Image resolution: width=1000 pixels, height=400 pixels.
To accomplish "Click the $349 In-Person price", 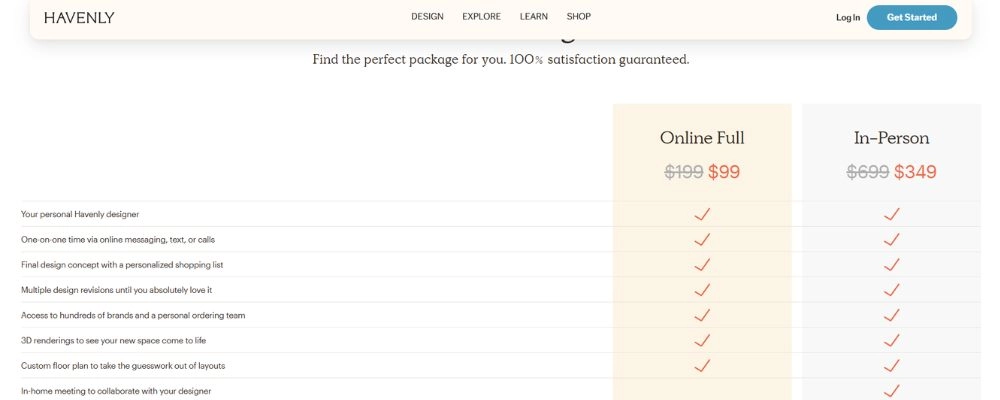I will [915, 172].
